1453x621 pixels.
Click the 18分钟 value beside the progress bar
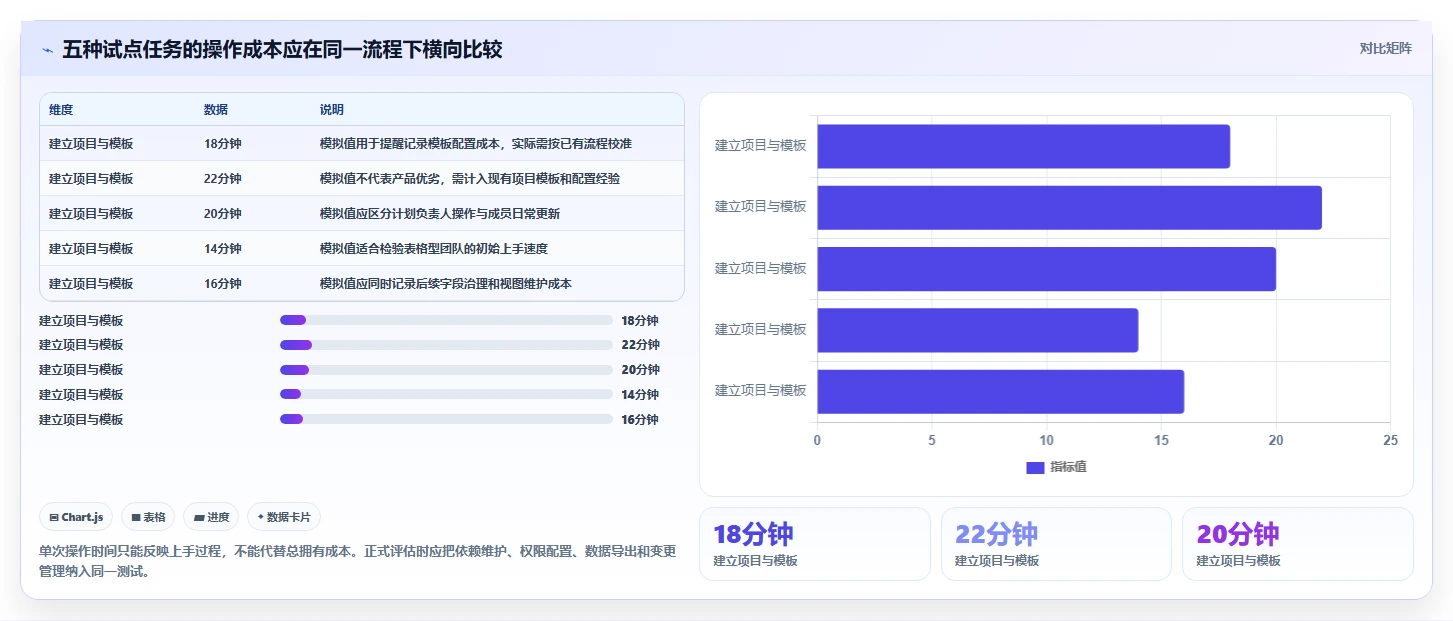(x=640, y=321)
